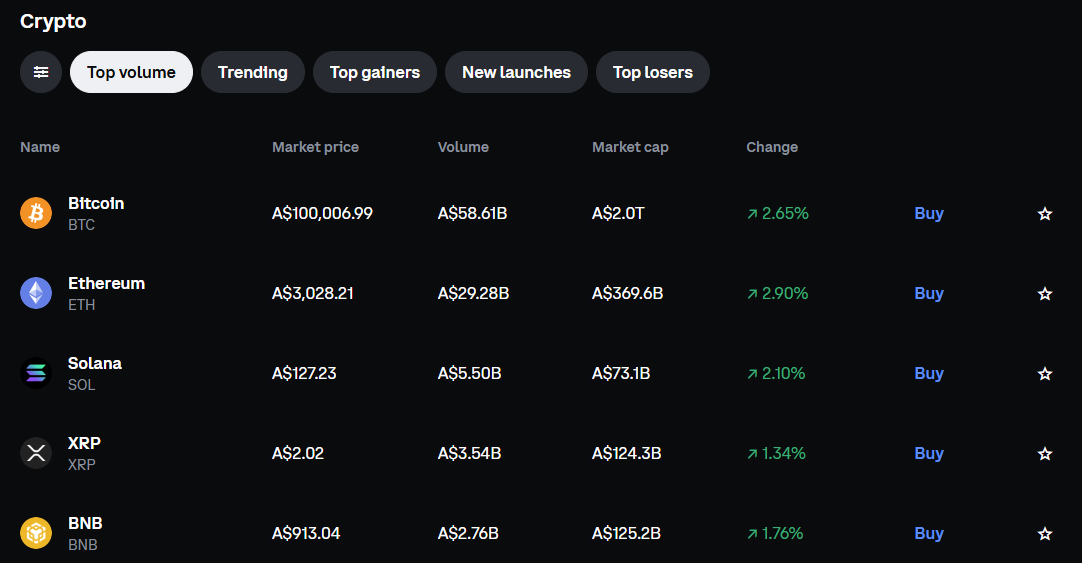
Task: Click the Ethereum logo icon
Action: click(x=36, y=293)
